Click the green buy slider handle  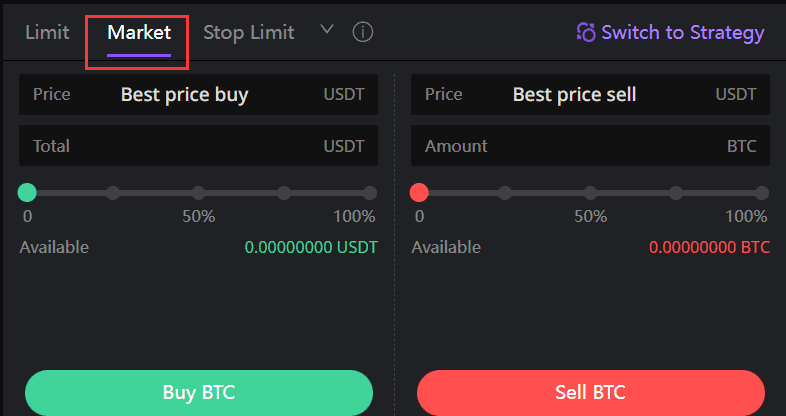27,192
